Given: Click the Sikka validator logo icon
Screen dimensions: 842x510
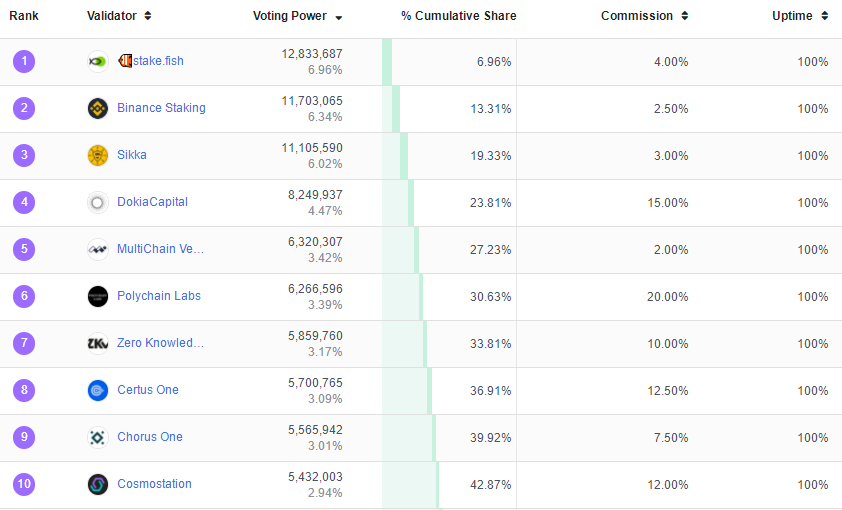Looking at the screenshot, I should click(x=97, y=155).
